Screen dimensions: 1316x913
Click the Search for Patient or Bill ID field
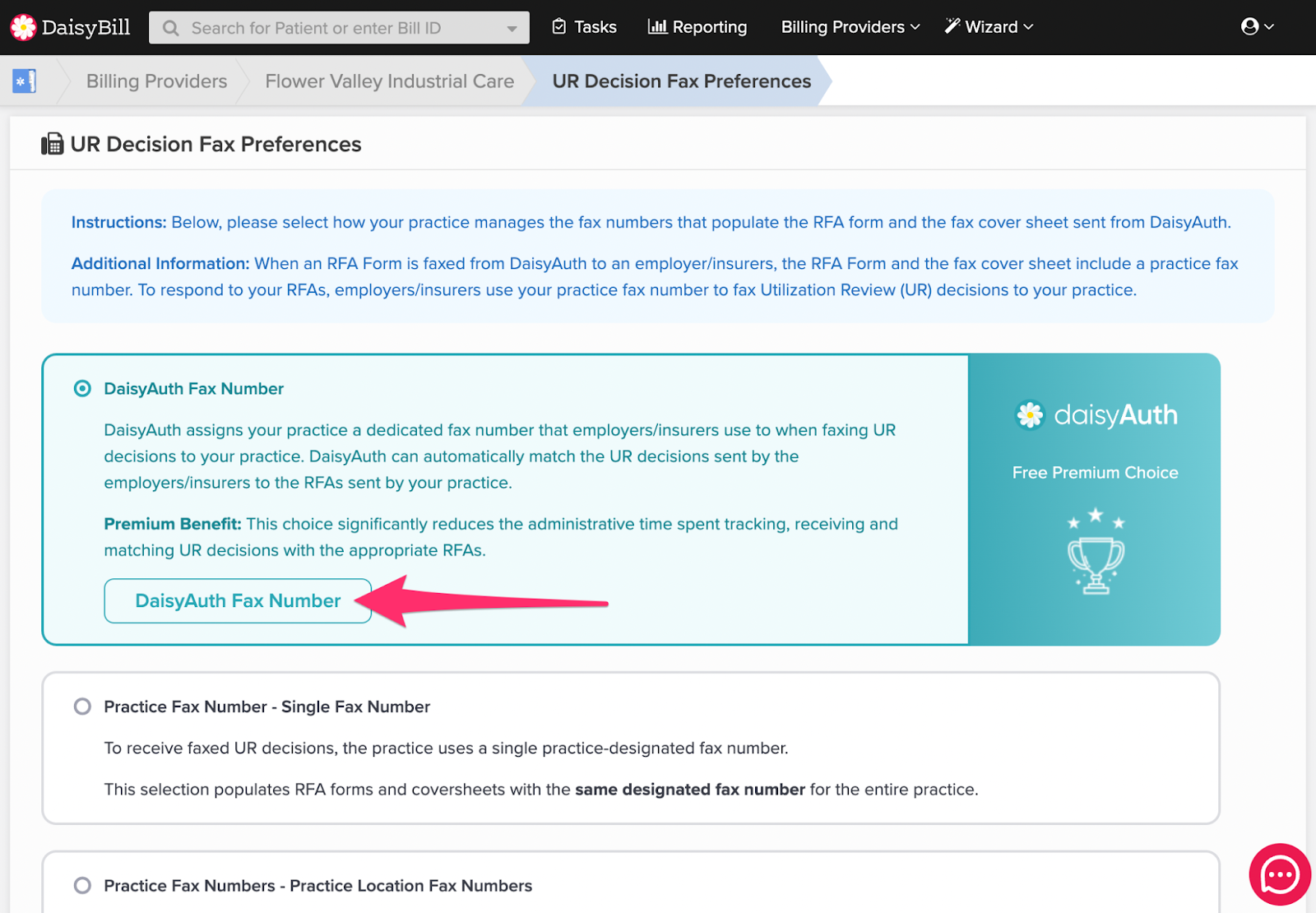[x=339, y=28]
